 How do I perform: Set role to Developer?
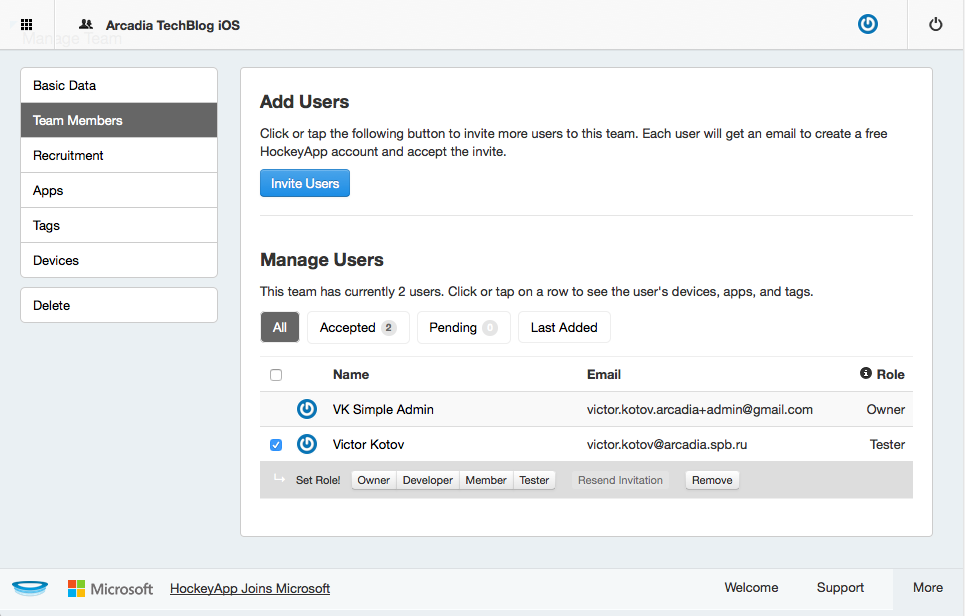428,480
